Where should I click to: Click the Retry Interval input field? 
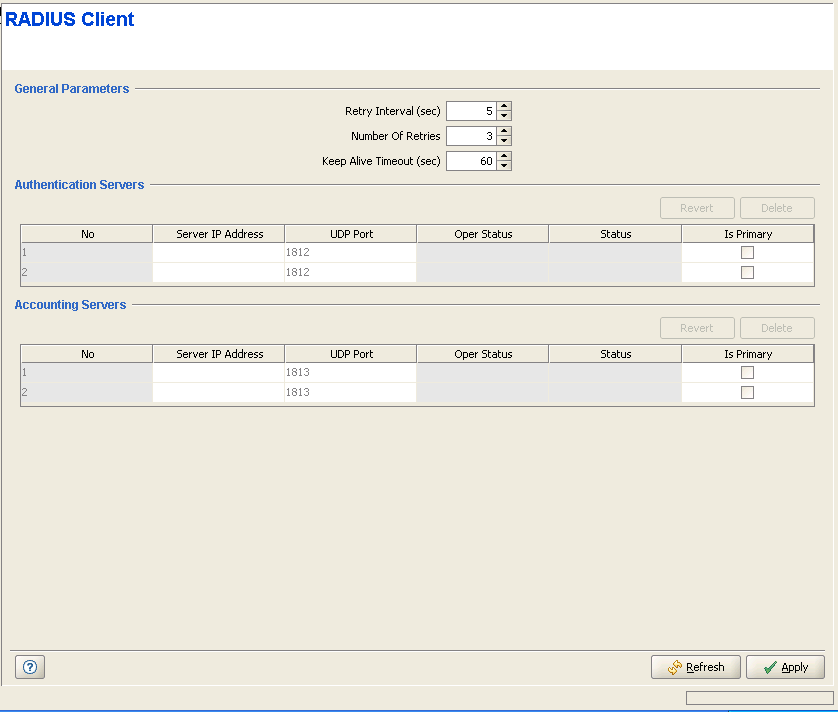coord(471,111)
